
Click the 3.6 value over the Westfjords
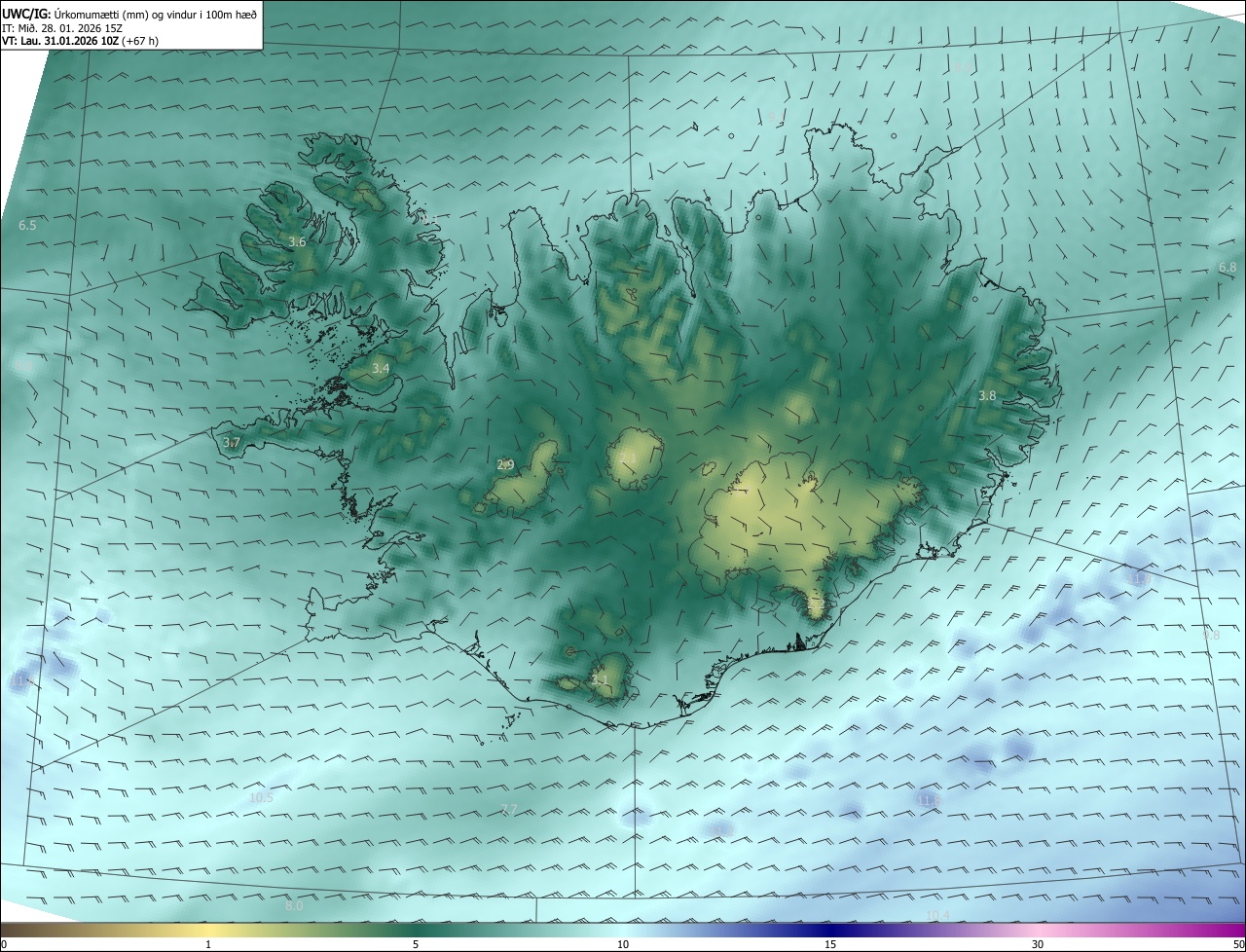point(298,241)
